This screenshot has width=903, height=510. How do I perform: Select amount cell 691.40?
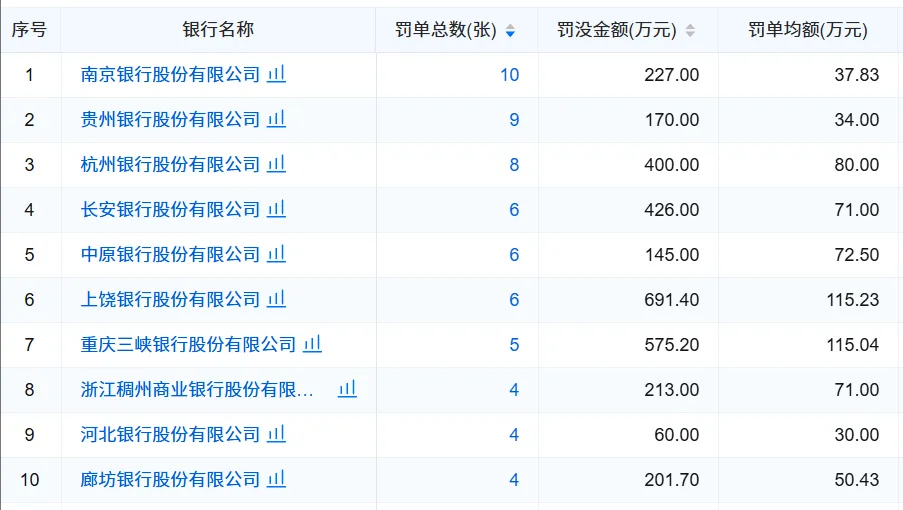671,299
